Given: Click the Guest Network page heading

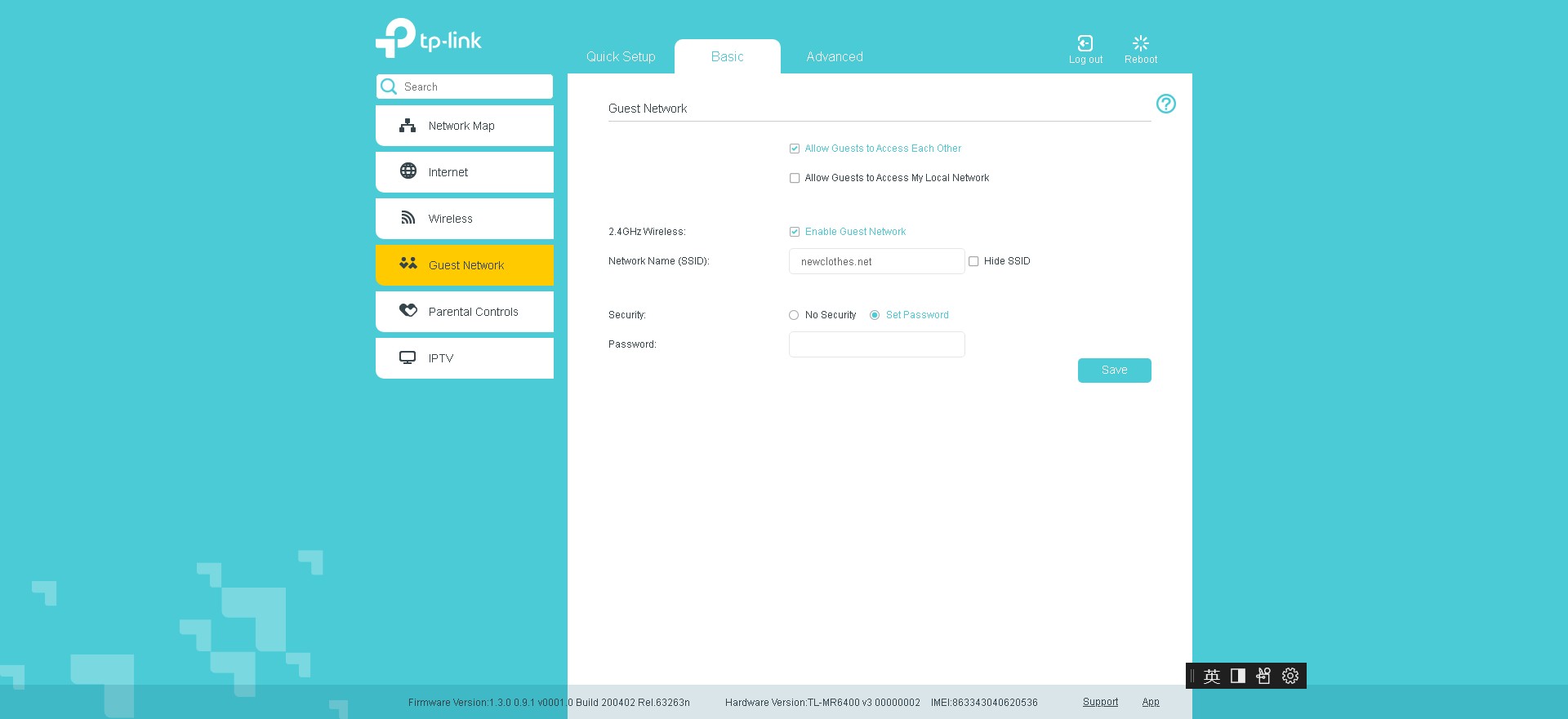Looking at the screenshot, I should coord(648,109).
